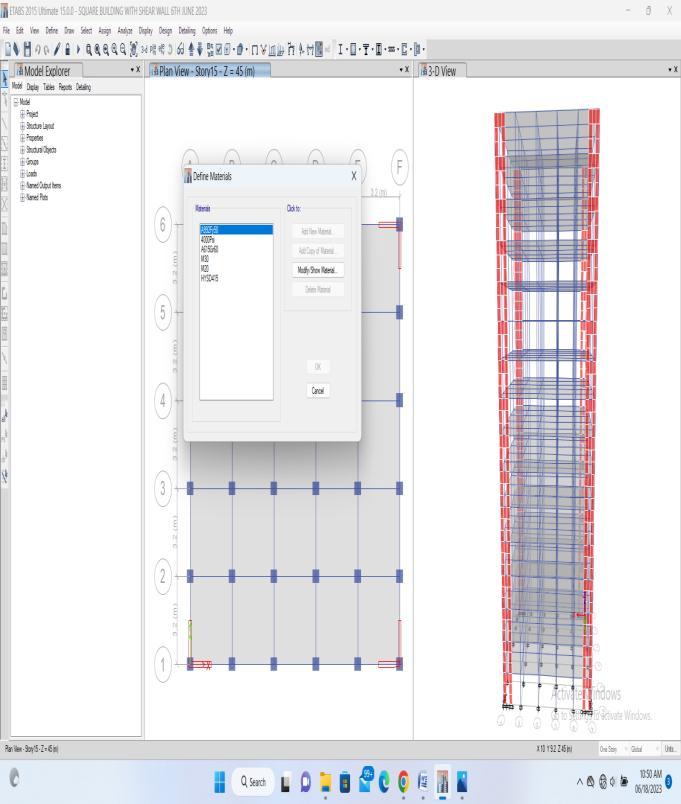Viewport: 681px width, 804px height.
Task: Open the Detailing menu
Action: [187, 31]
